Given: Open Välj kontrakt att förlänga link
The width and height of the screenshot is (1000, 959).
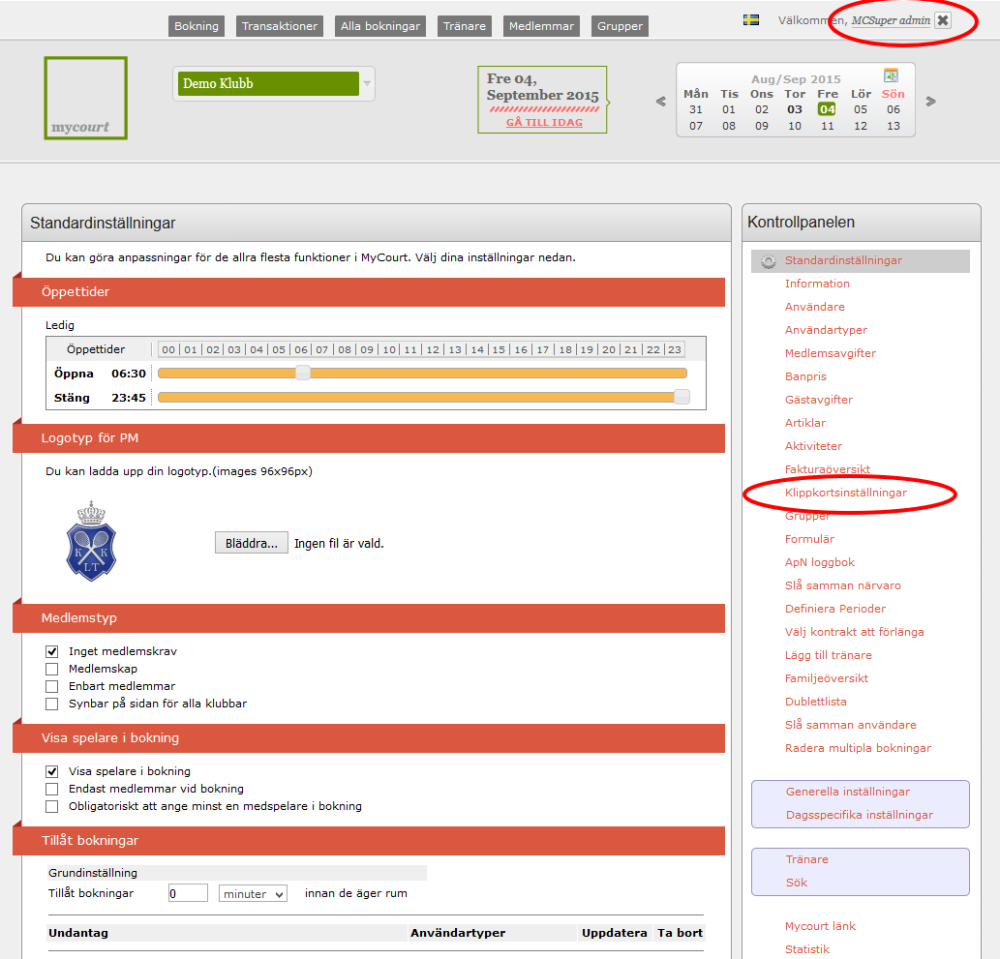Looking at the screenshot, I should pyautogui.click(x=854, y=632).
